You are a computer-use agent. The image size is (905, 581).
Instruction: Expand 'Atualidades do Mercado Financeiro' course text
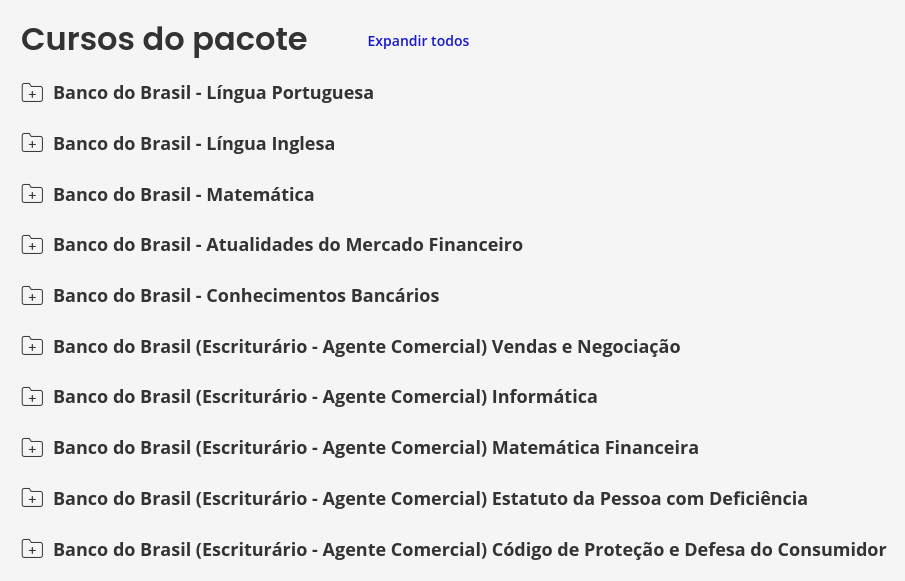point(365,245)
